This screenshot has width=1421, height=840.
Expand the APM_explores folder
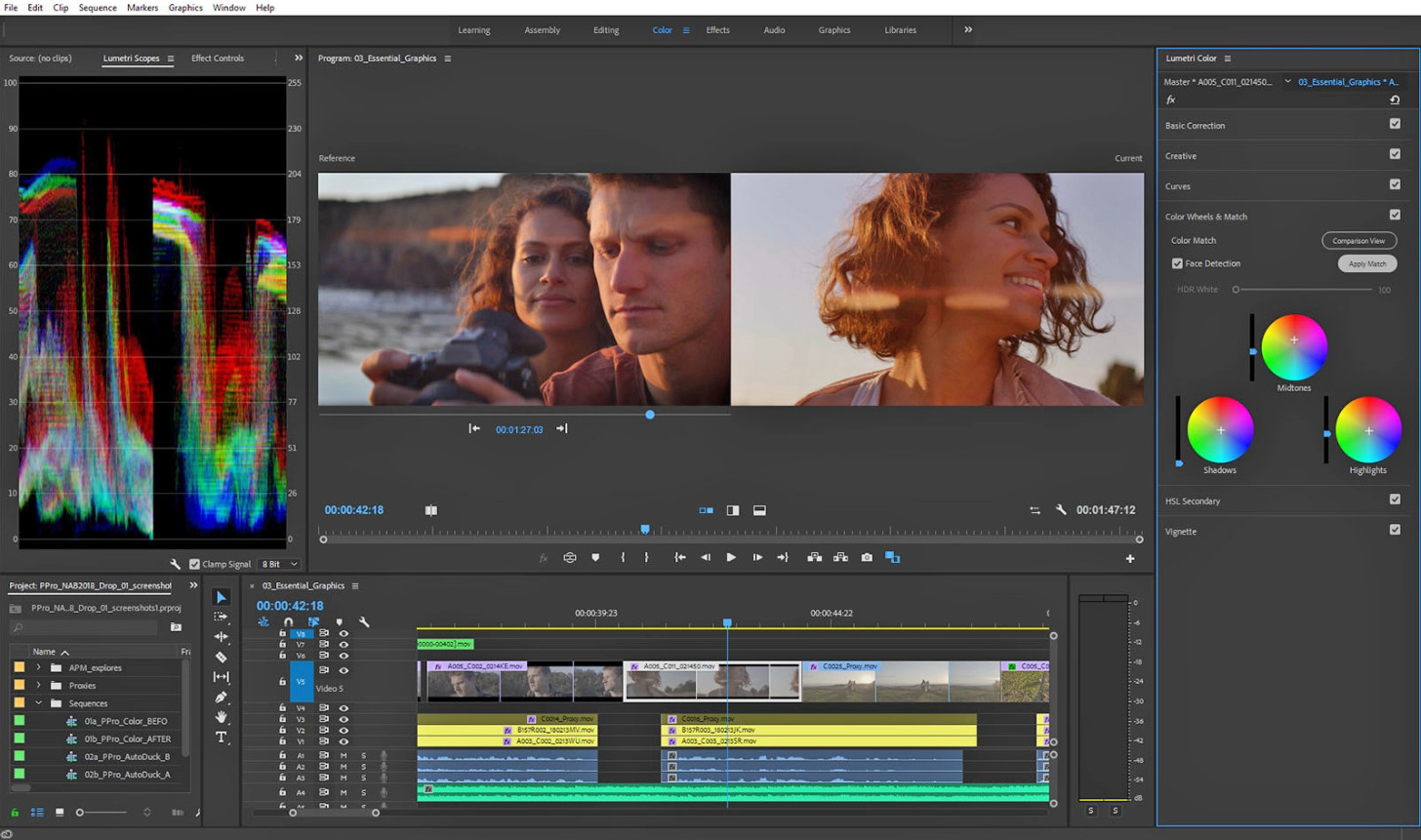click(x=38, y=667)
